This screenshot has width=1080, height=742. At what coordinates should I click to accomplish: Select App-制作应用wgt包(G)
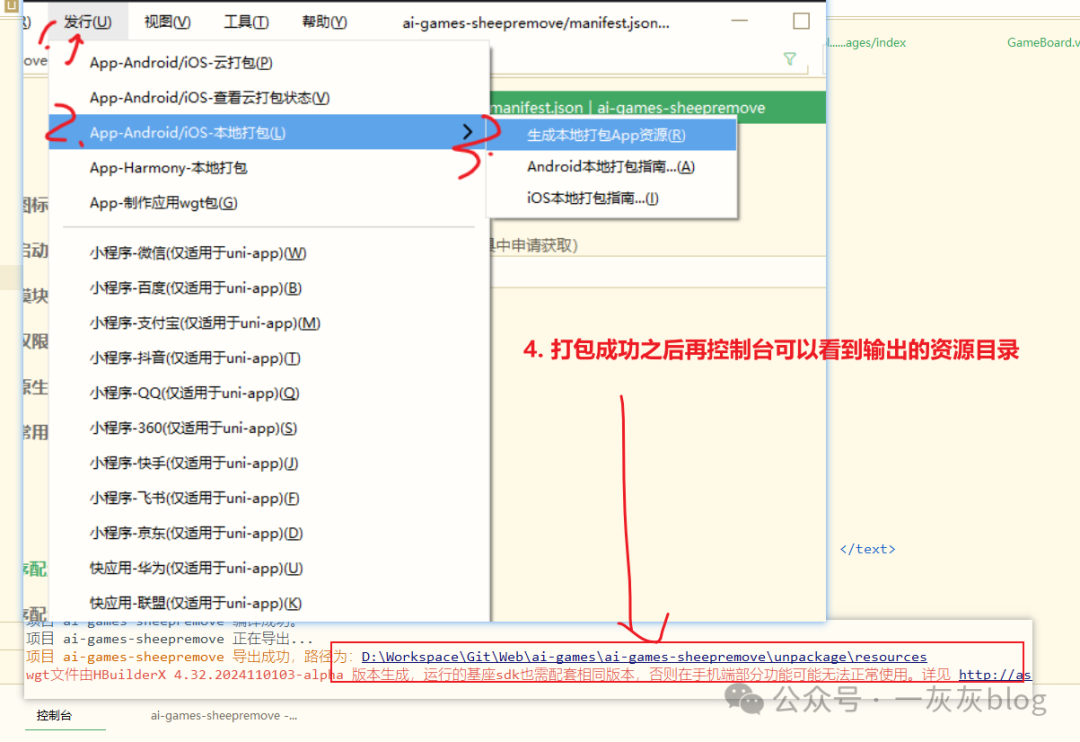163,203
